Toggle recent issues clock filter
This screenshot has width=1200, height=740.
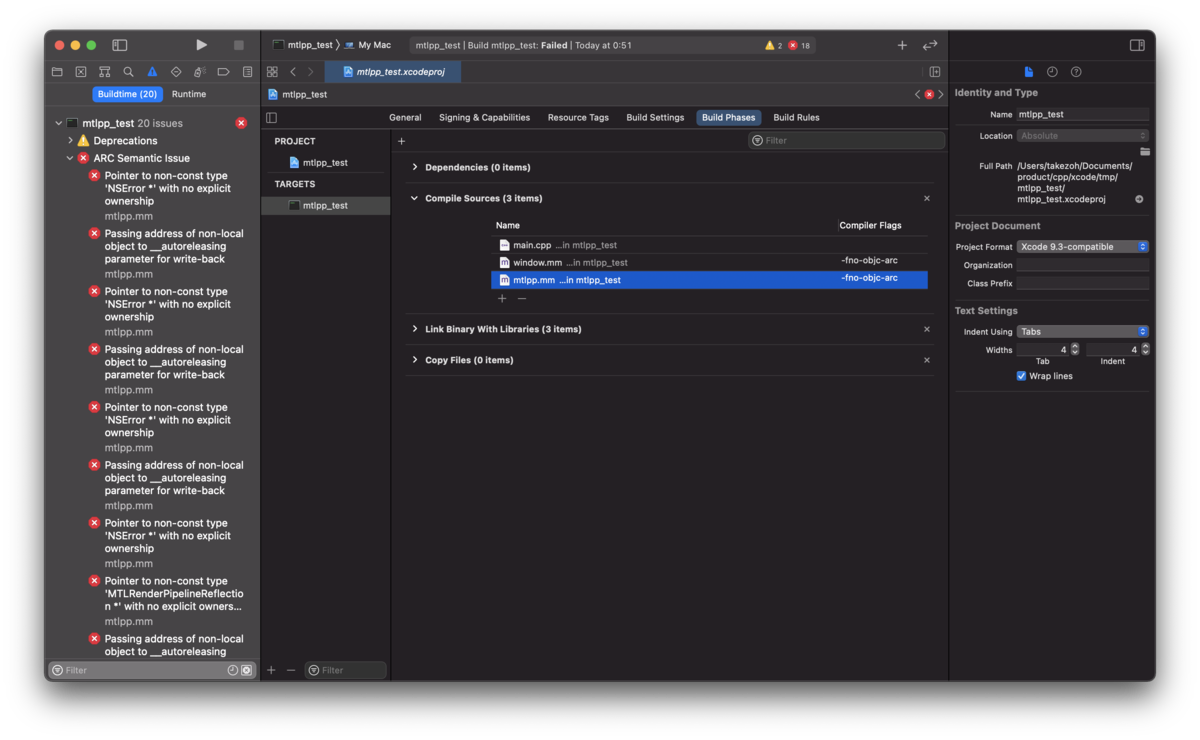[x=232, y=670]
